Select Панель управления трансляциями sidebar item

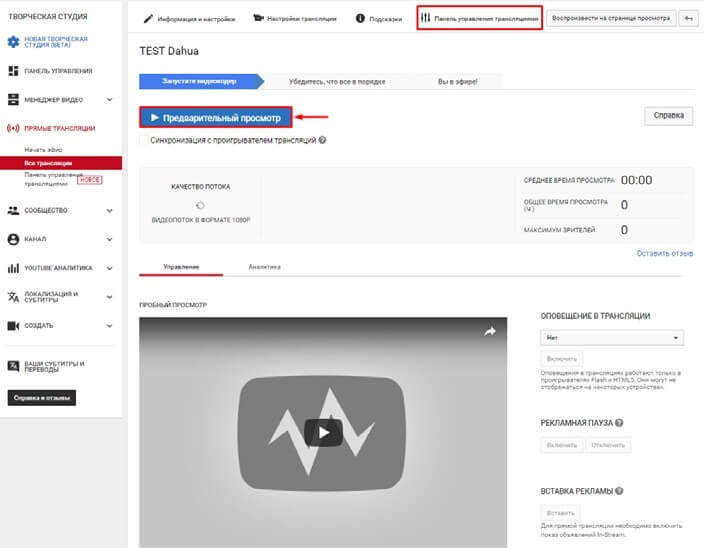(x=53, y=179)
